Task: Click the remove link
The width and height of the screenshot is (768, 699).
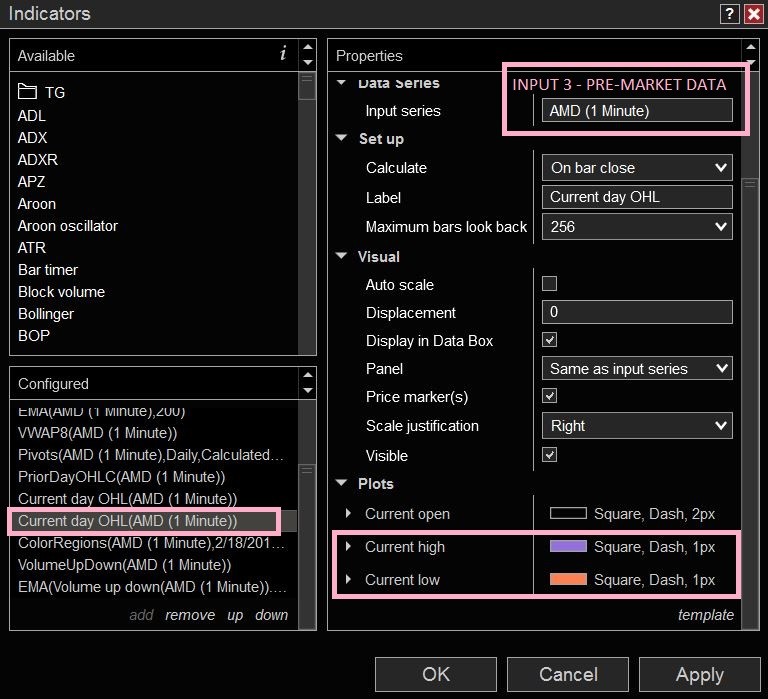Action: click(190, 615)
